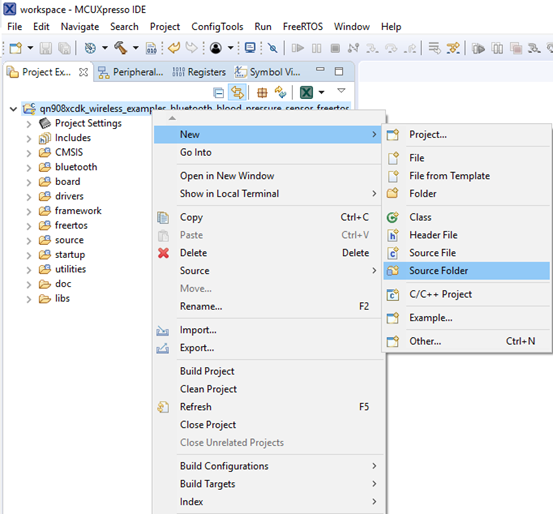Image resolution: width=553 pixels, height=514 pixels.
Task: Choose Other... in New submenu
Action: point(467,341)
